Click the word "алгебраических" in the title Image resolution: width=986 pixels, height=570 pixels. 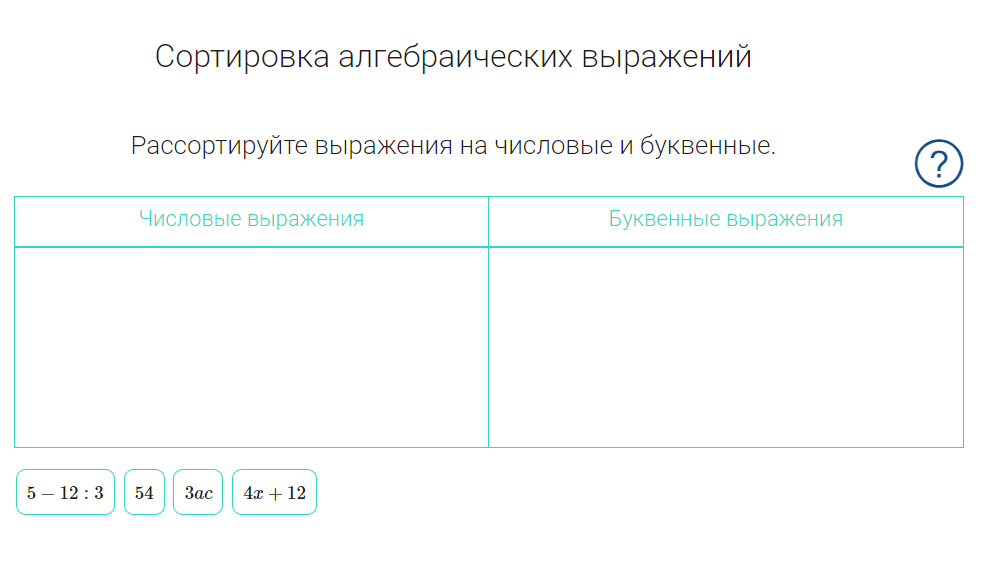455,57
